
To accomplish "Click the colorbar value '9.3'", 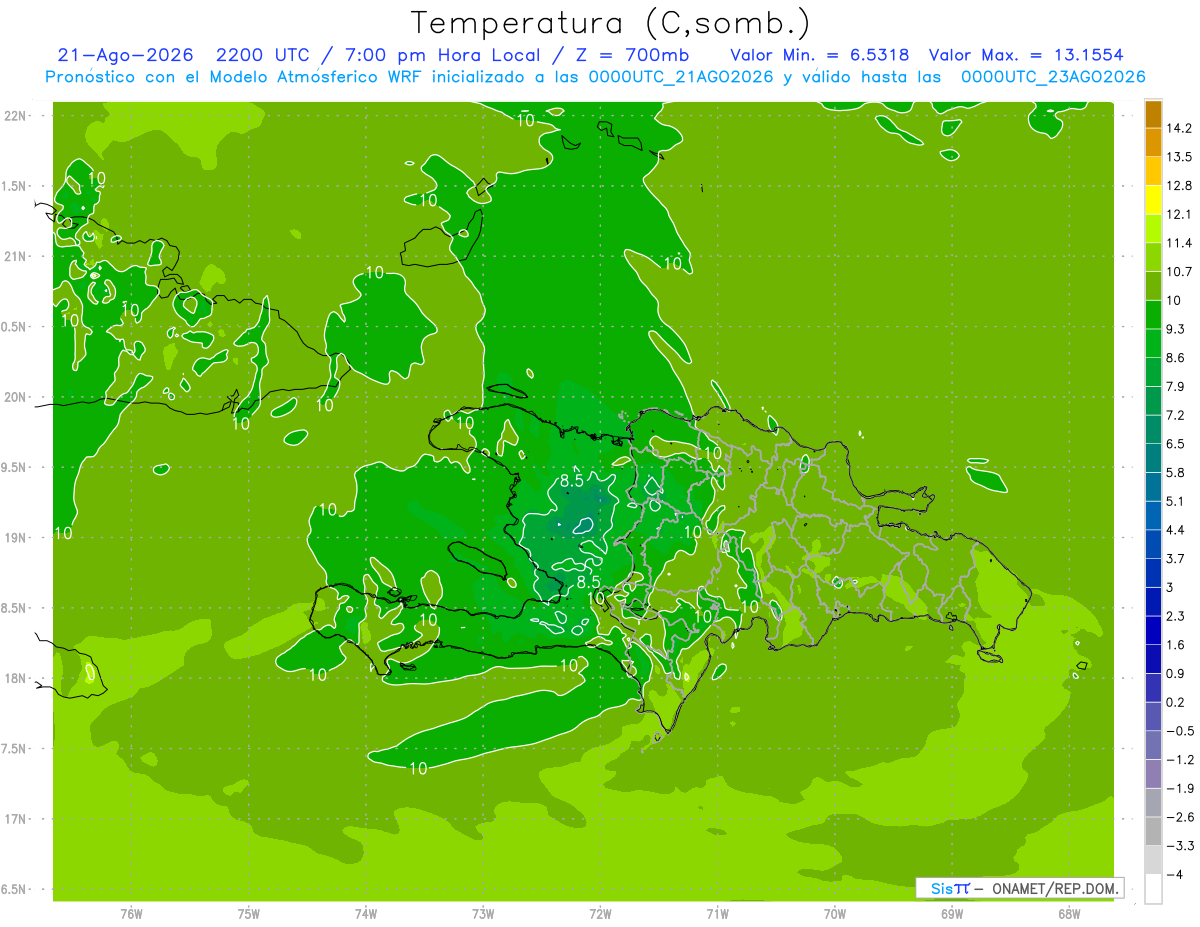I will tap(1176, 329).
